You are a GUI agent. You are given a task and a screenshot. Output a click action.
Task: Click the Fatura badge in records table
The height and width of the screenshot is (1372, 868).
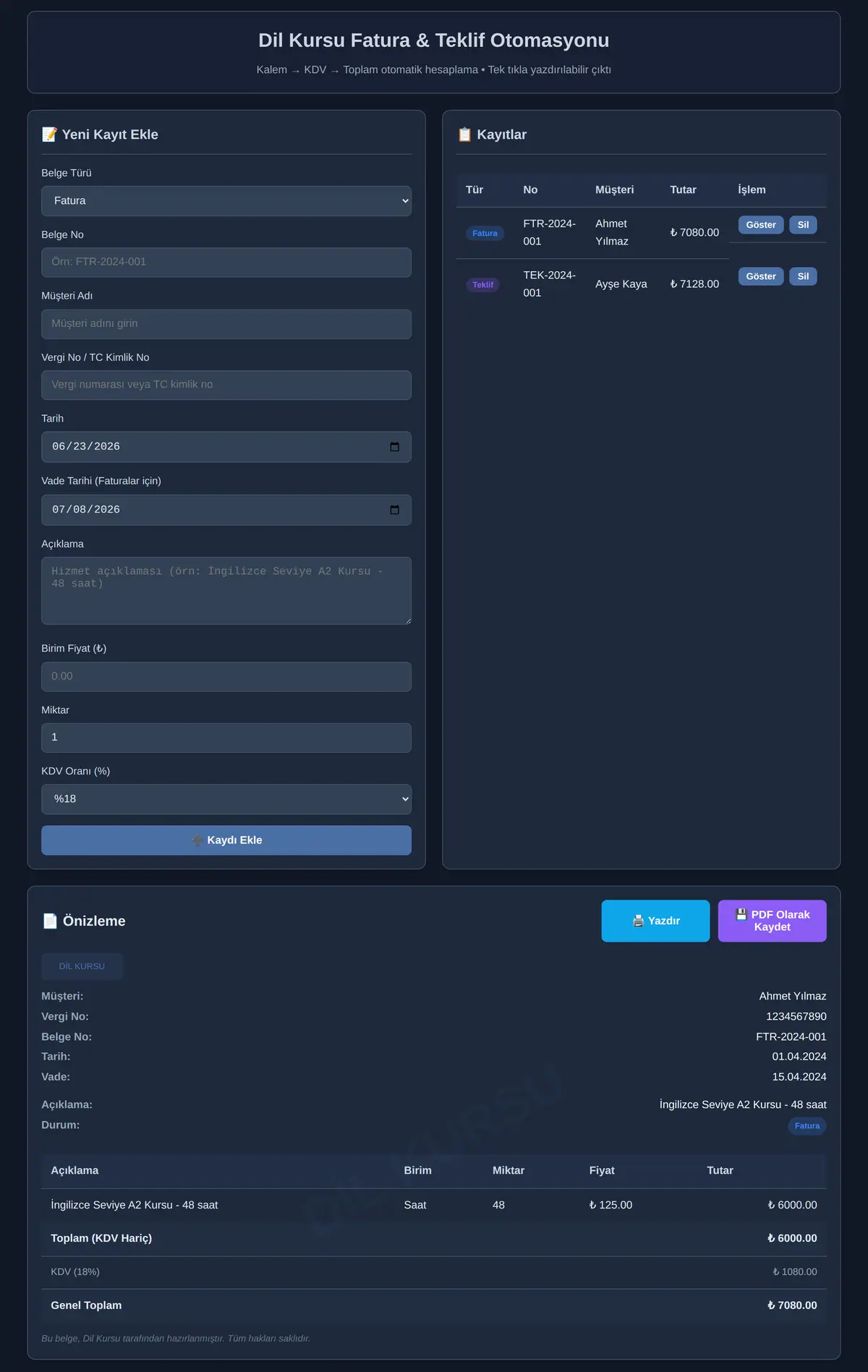click(485, 233)
